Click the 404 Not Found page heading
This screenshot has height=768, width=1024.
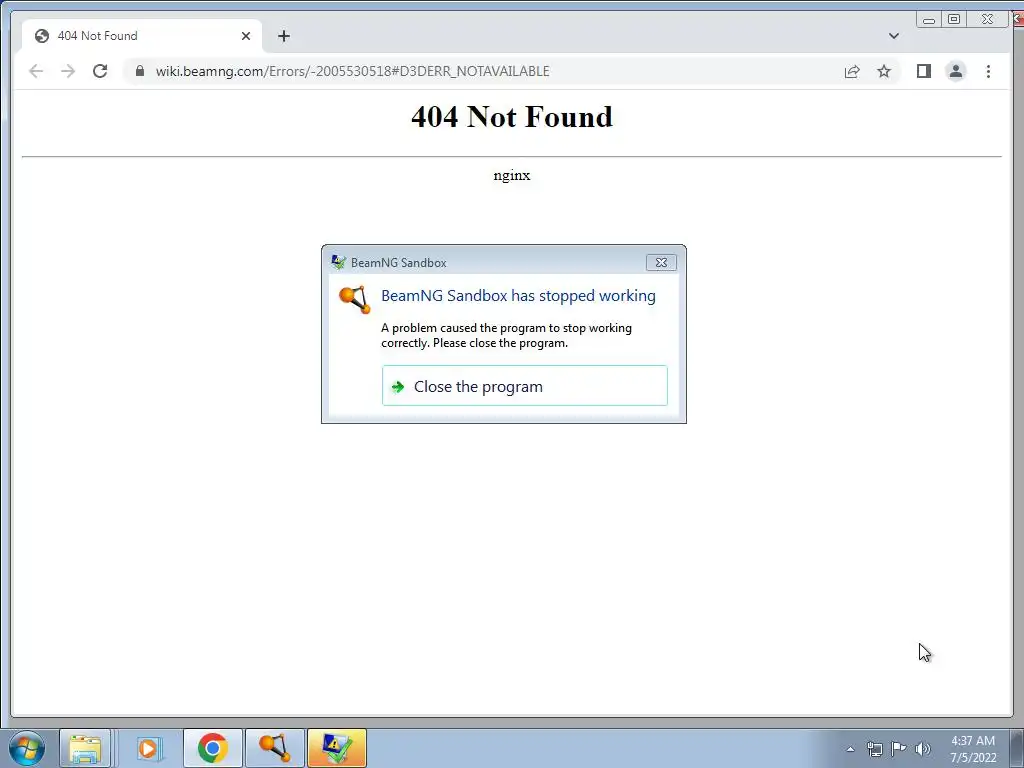[512, 117]
